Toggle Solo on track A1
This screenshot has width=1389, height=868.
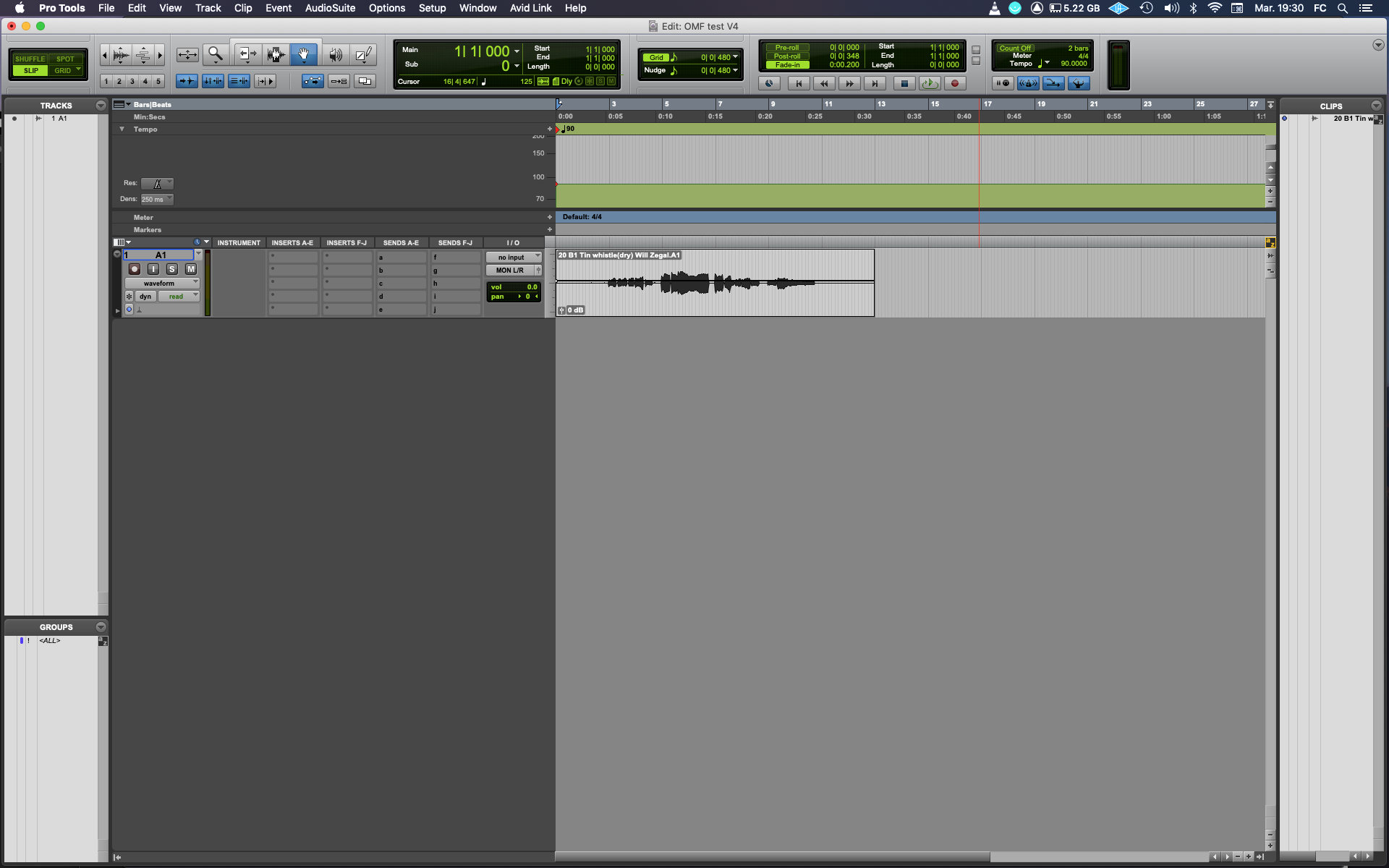172,269
